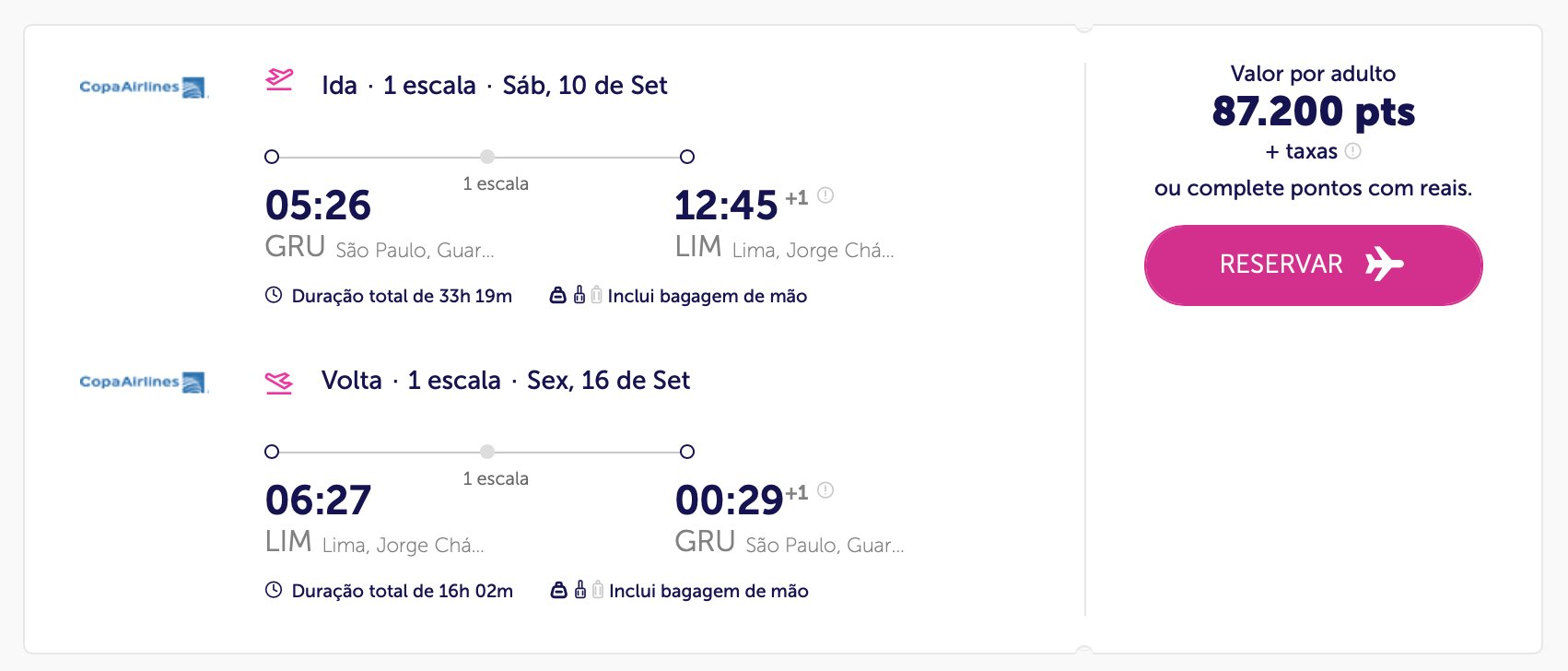
Task: Click the pink departing plane icon beside Ida
Action: (x=279, y=80)
